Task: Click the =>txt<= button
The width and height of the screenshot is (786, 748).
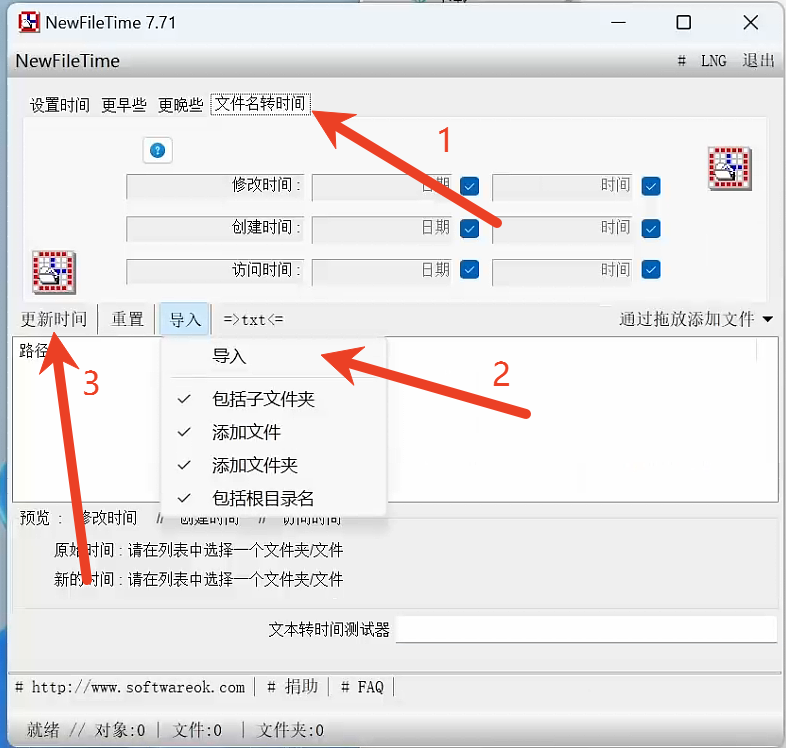Action: tap(253, 319)
